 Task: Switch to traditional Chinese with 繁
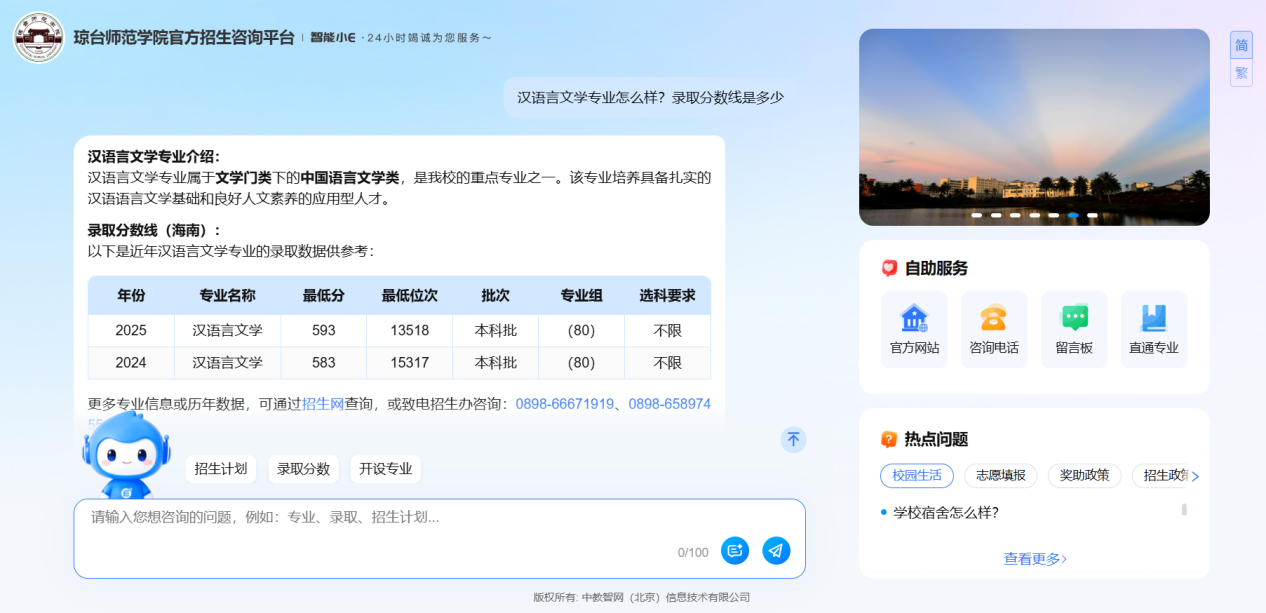(x=1241, y=73)
